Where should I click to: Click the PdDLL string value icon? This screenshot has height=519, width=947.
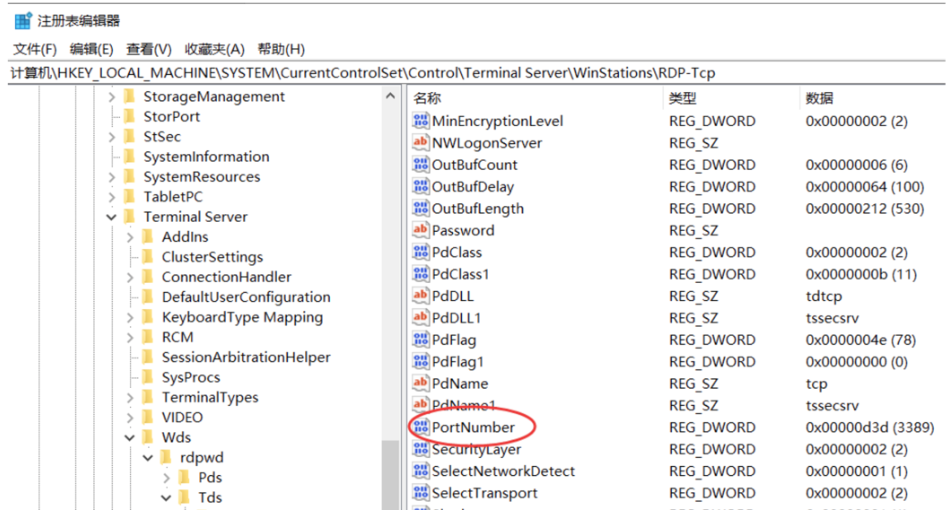tap(421, 297)
